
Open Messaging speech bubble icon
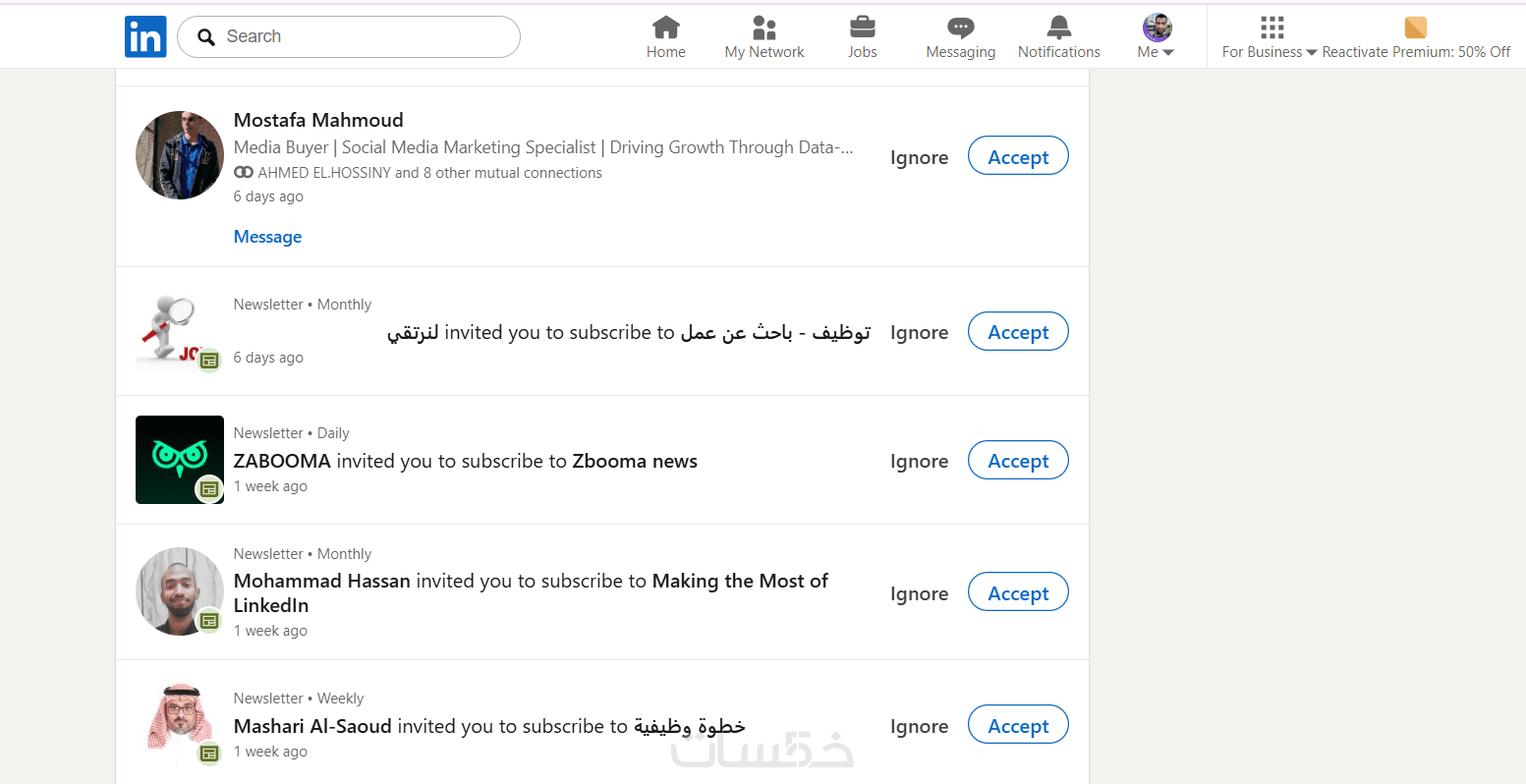pyautogui.click(x=960, y=28)
